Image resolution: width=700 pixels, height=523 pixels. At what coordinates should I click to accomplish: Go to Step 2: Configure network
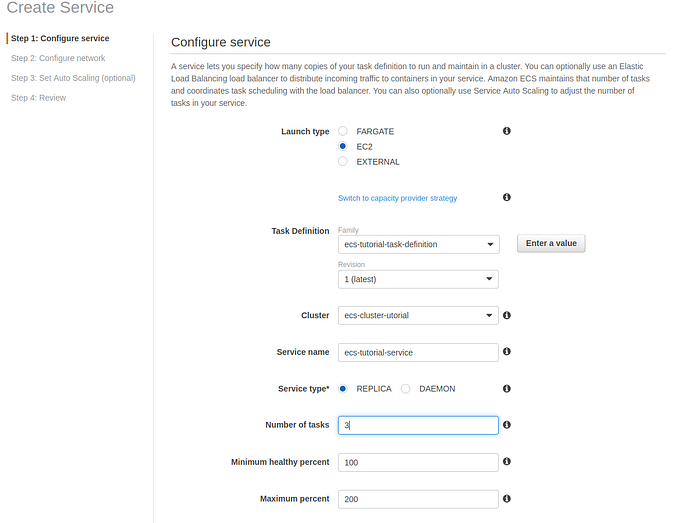point(58,58)
